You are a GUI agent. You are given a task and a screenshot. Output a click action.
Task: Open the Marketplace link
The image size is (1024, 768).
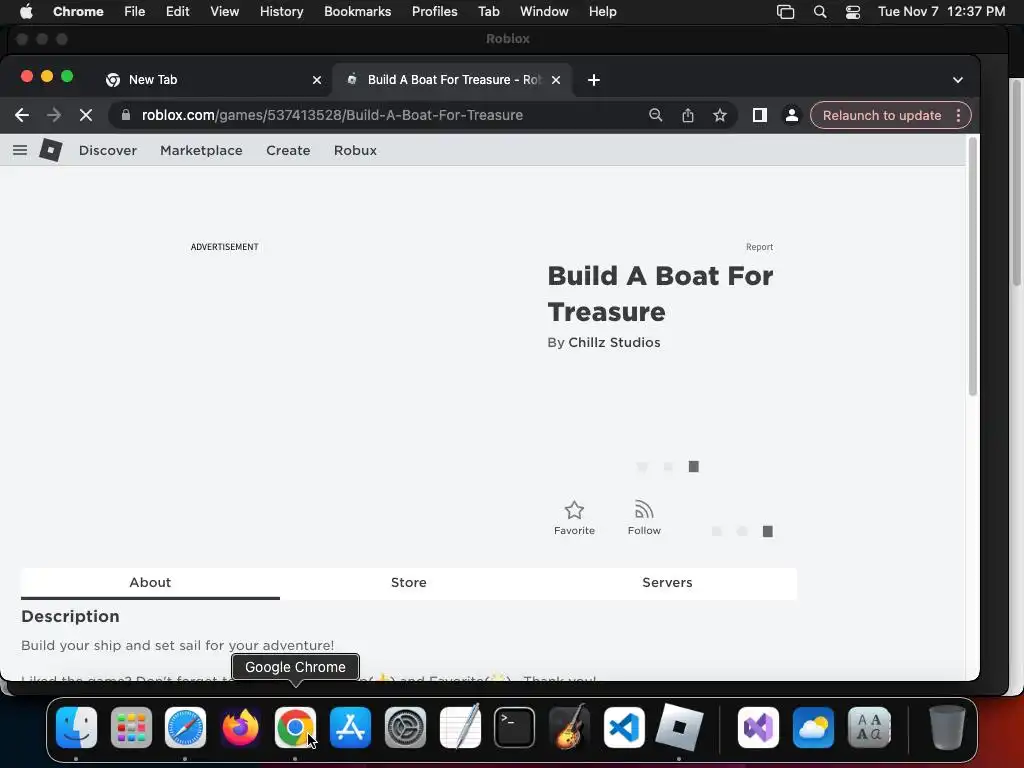pos(201,150)
